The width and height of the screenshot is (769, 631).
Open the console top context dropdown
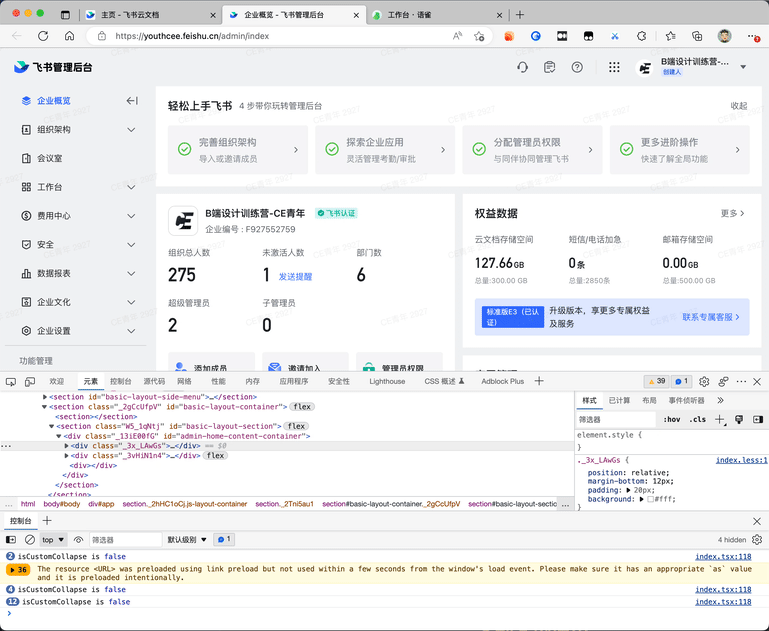tap(53, 539)
